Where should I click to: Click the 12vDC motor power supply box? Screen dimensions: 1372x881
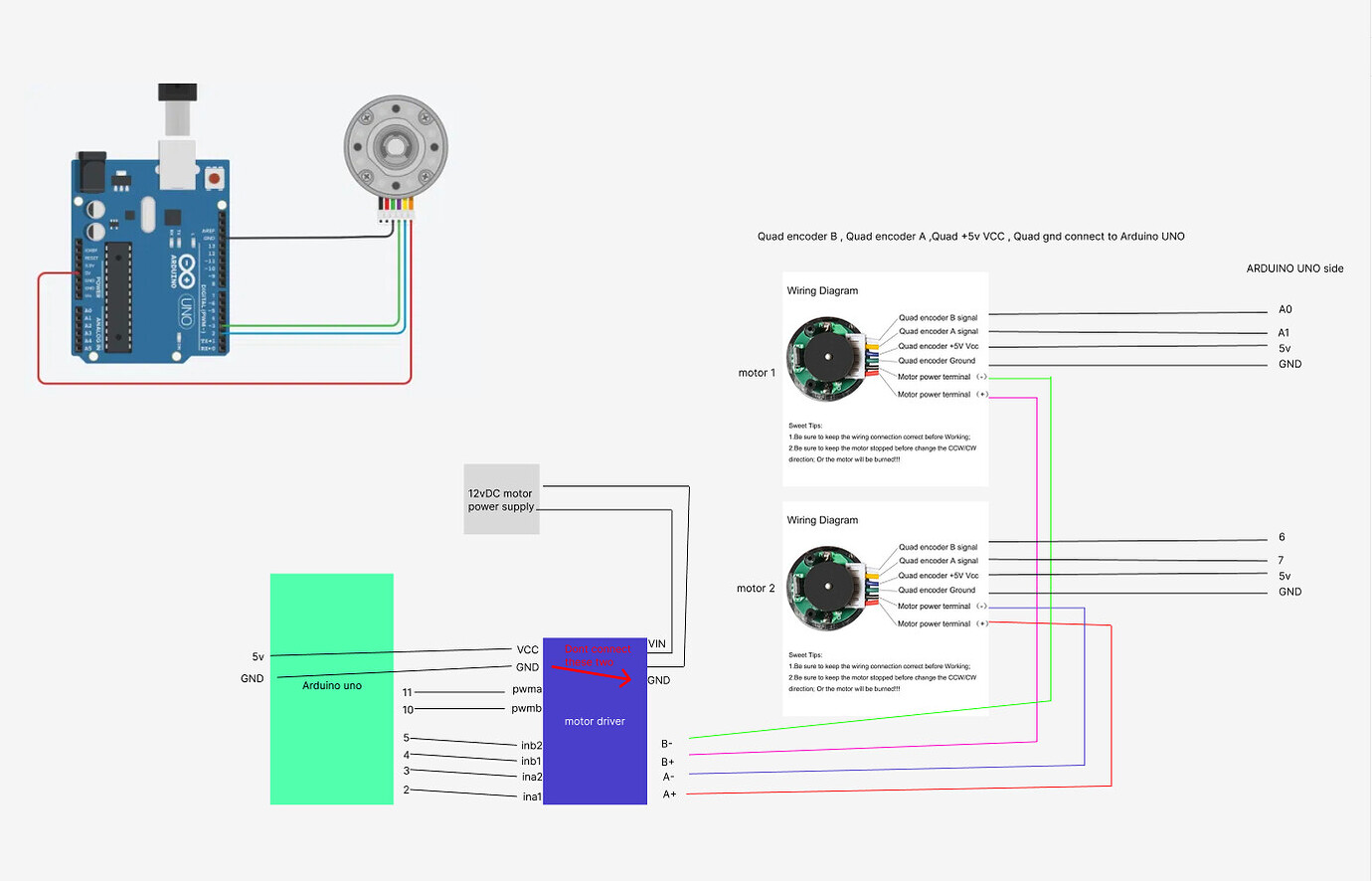click(x=501, y=499)
